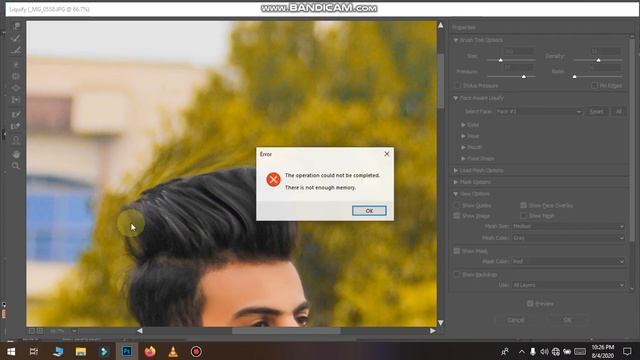
Task: Open VLC media player from taskbar
Action: [173, 351]
